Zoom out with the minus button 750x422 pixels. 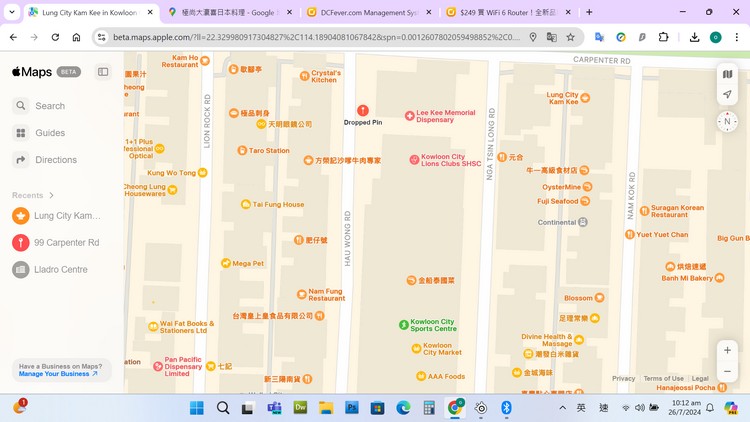728,371
